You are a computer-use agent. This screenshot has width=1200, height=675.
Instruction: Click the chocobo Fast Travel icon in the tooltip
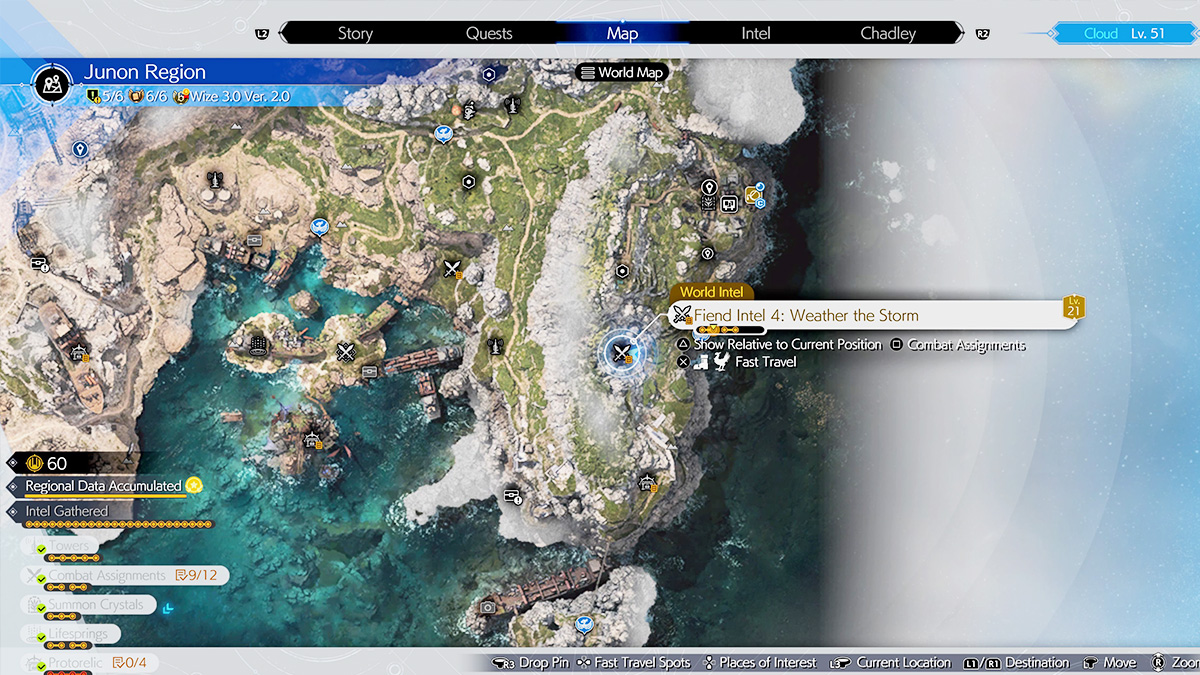pos(720,362)
